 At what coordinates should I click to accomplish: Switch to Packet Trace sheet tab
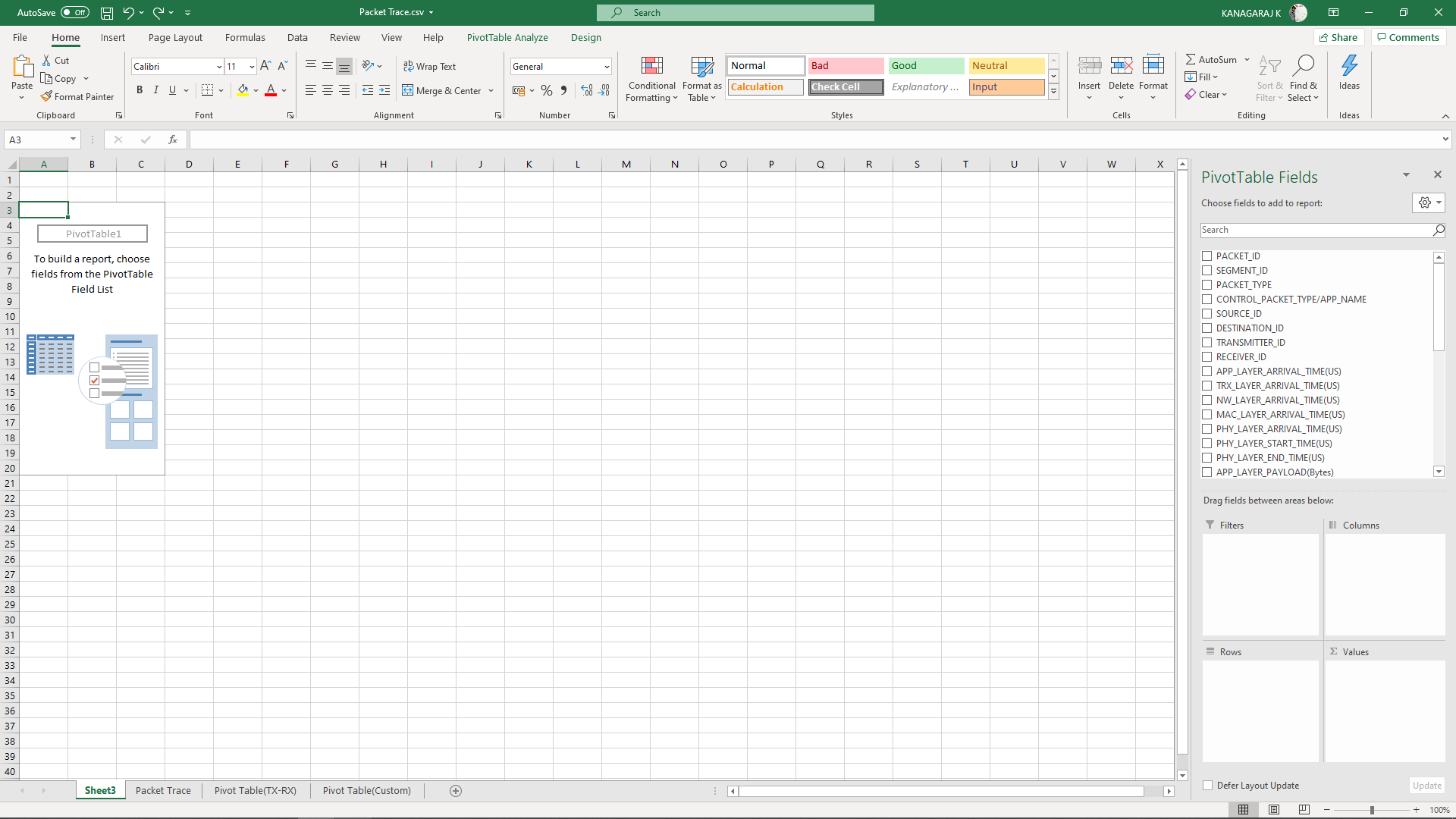point(163,791)
